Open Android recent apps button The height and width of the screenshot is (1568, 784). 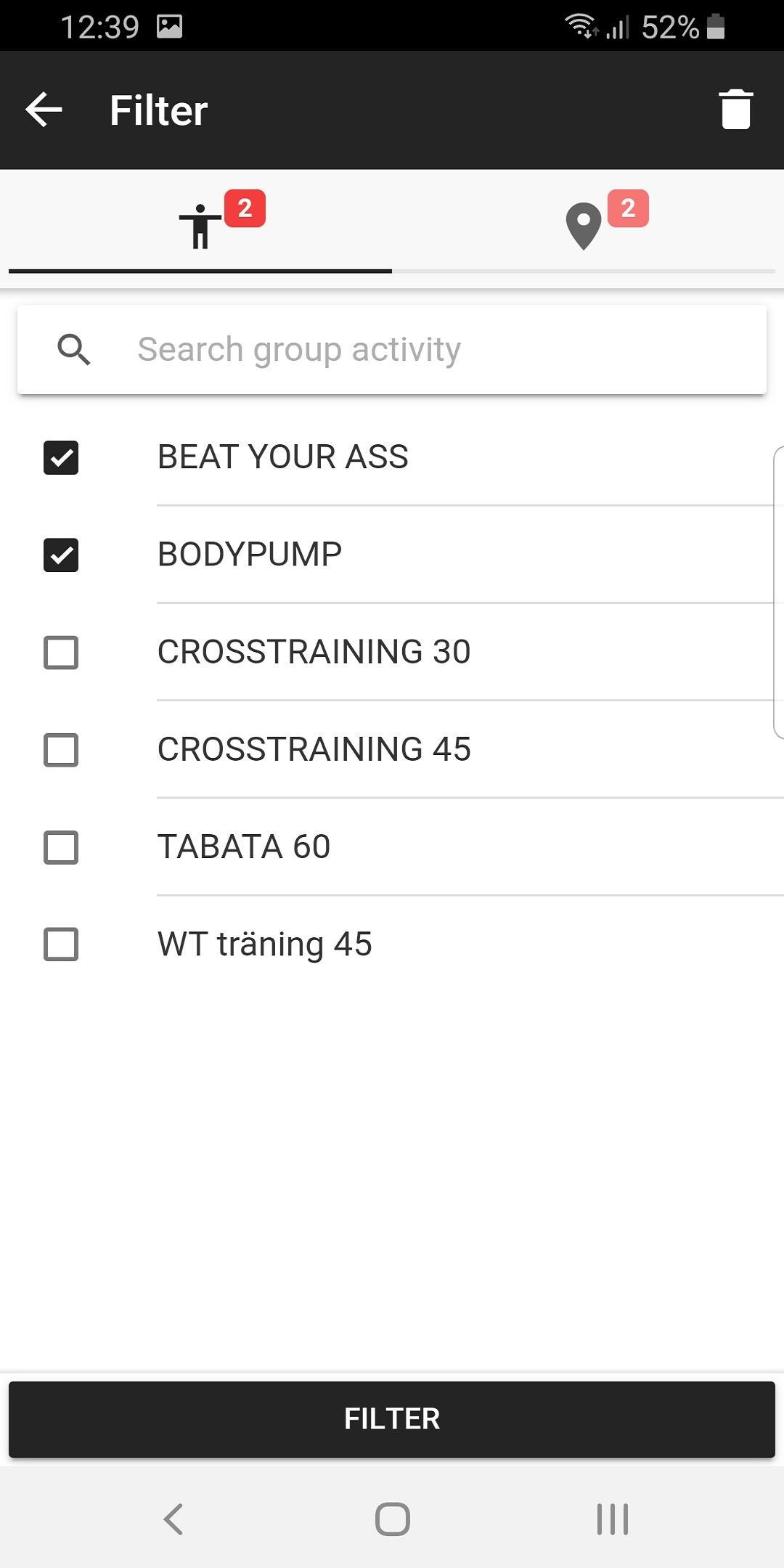tap(612, 1519)
